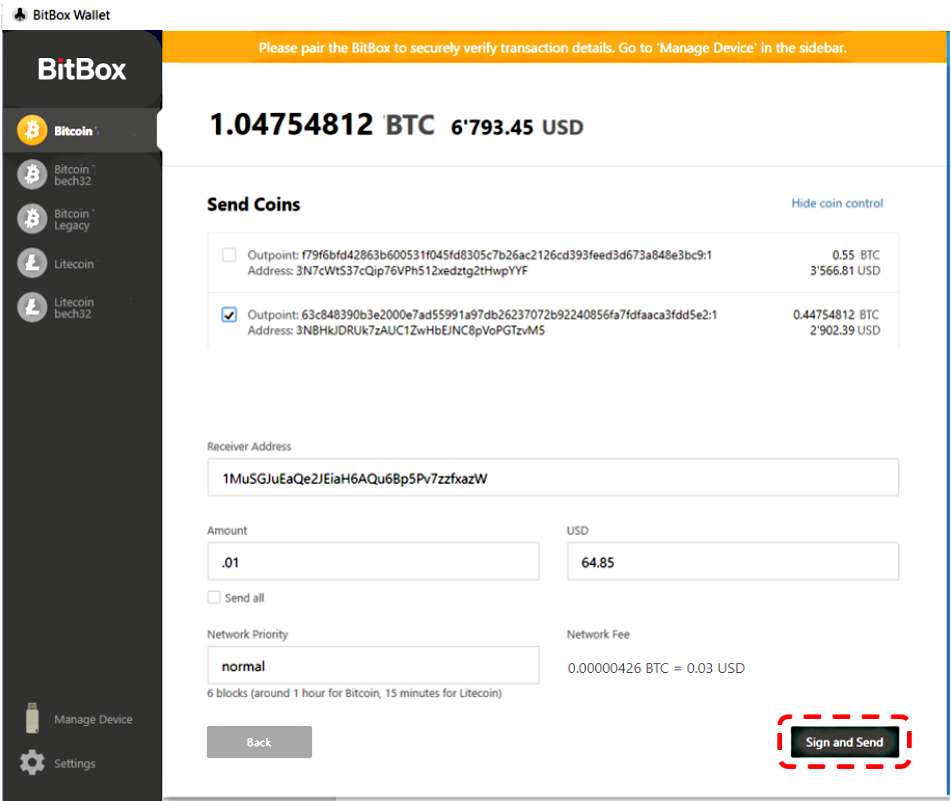Click the Sign and Send button
The height and width of the screenshot is (801, 951).
844,742
